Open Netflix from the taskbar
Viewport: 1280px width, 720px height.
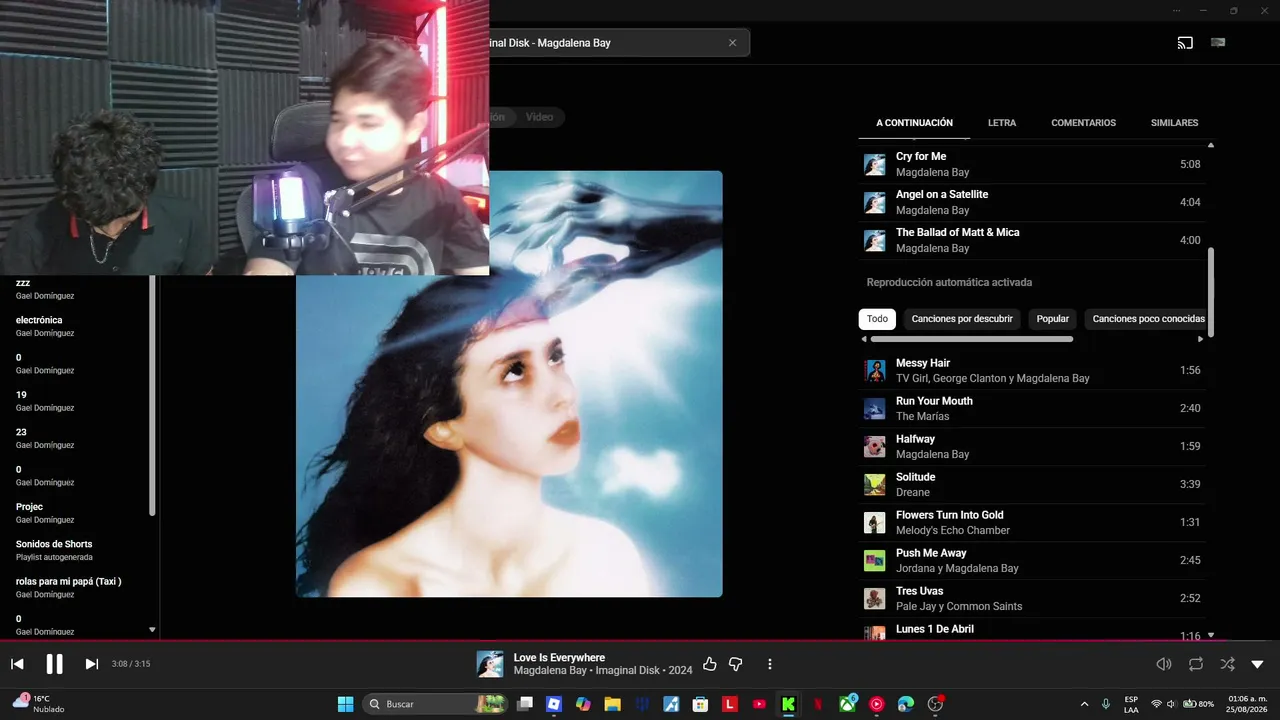tap(818, 704)
